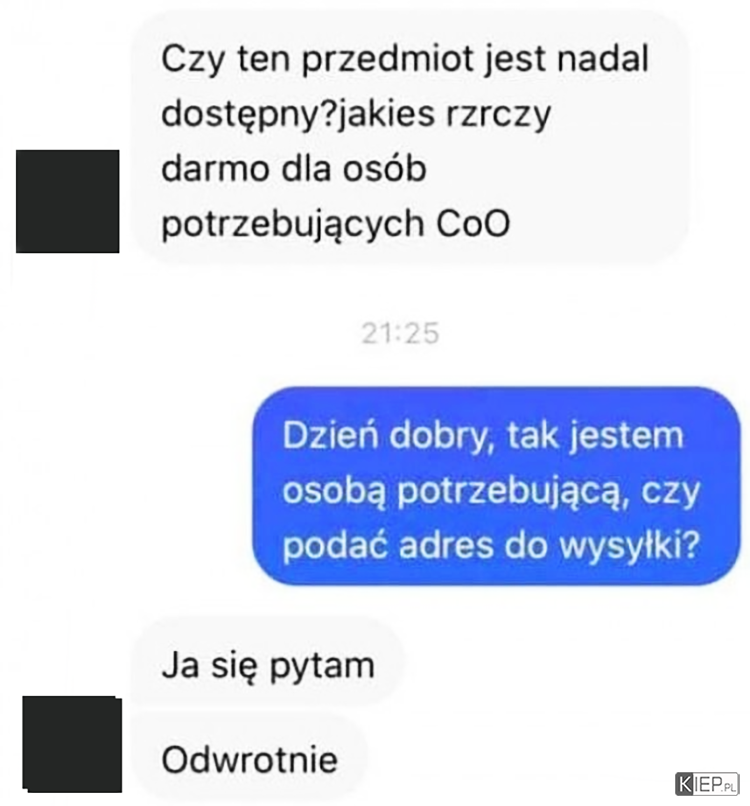Viewport: 750px width, 806px height.
Task: Click the text 'darmo dla osób'
Action: (x=294, y=169)
